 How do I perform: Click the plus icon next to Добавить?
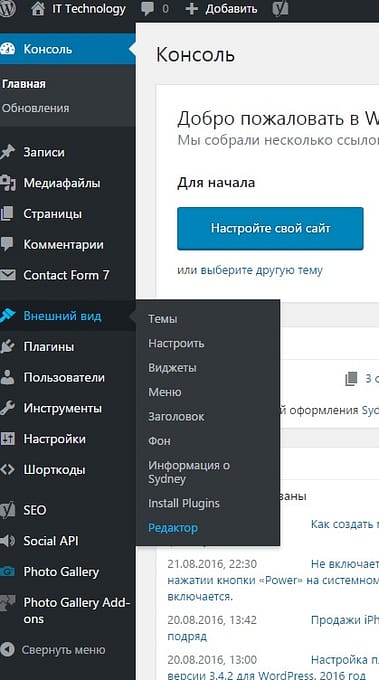(x=191, y=9)
